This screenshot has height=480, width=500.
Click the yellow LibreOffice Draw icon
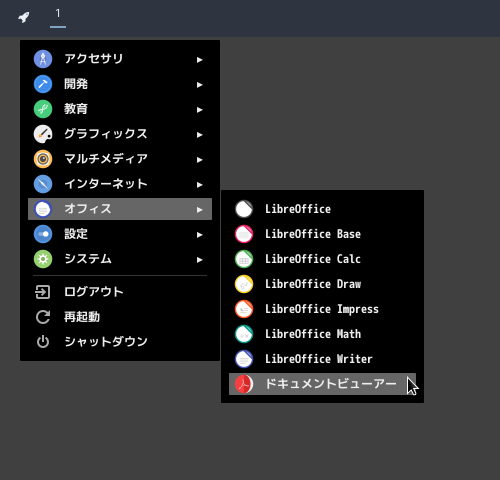click(x=244, y=284)
